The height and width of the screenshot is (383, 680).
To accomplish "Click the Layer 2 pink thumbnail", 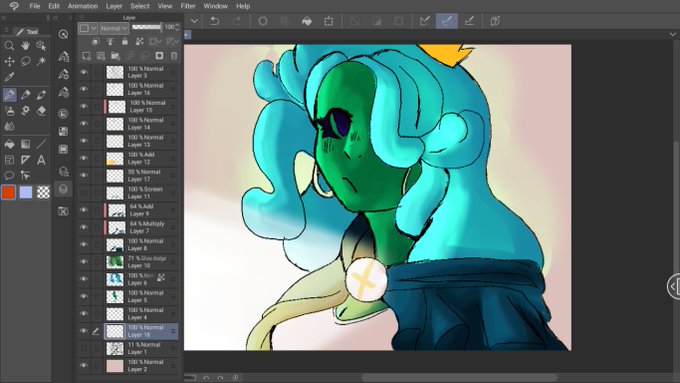I will 115,366.
